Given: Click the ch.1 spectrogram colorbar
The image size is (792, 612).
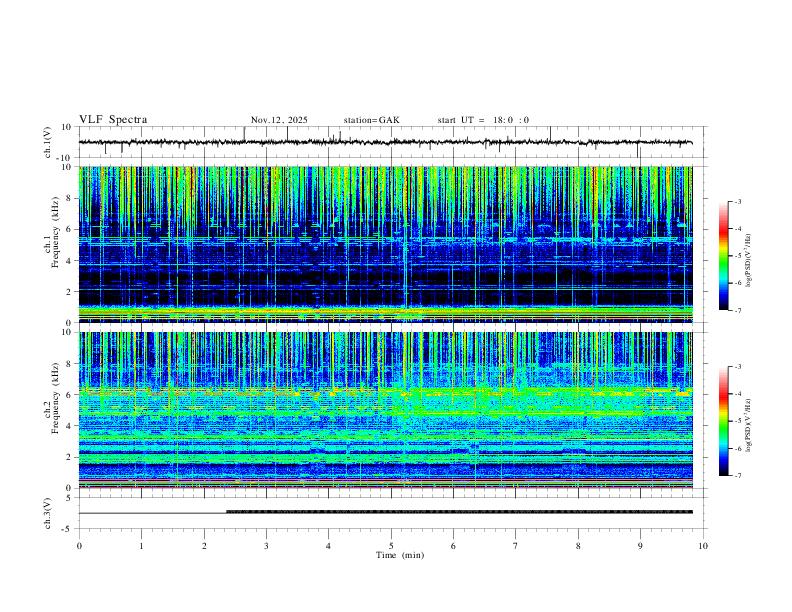Looking at the screenshot, I should point(723,256).
